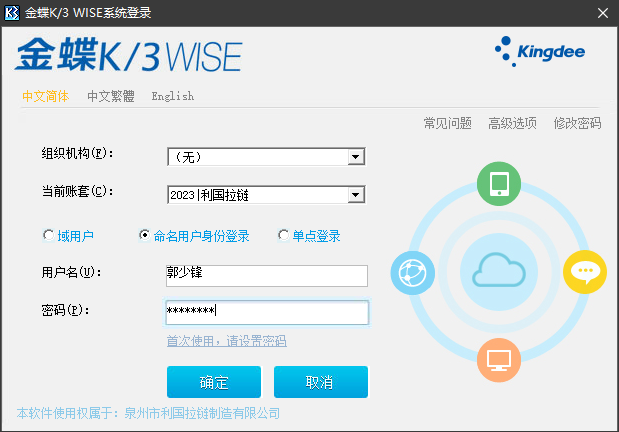Screen dimensions: 619x432
Task: Click the Kingdee brand logo
Action: point(540,50)
